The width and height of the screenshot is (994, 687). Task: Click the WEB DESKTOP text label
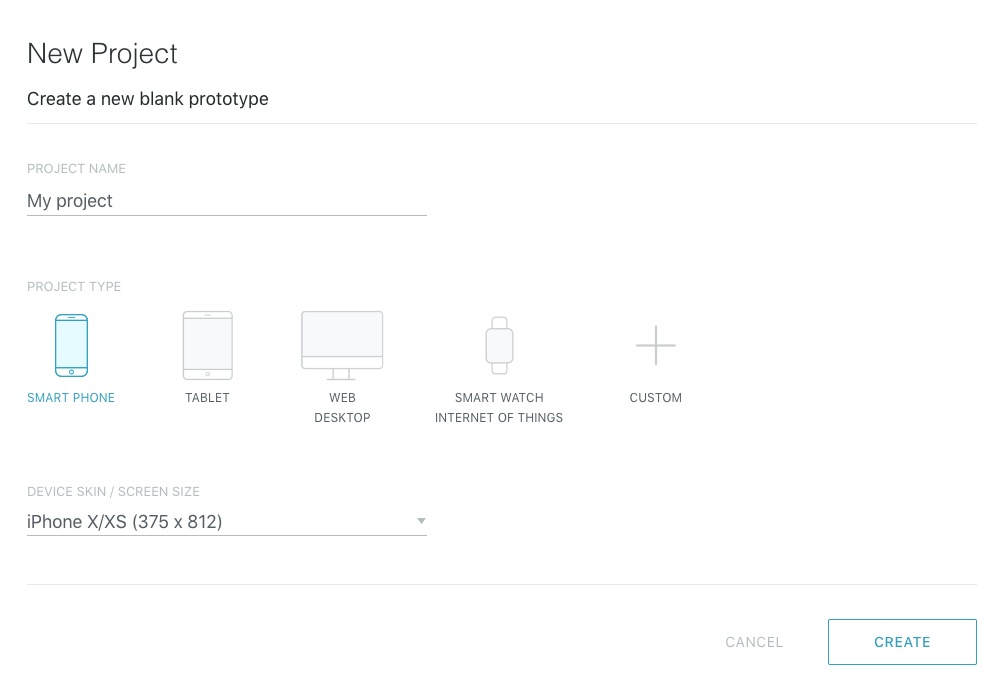[342, 408]
